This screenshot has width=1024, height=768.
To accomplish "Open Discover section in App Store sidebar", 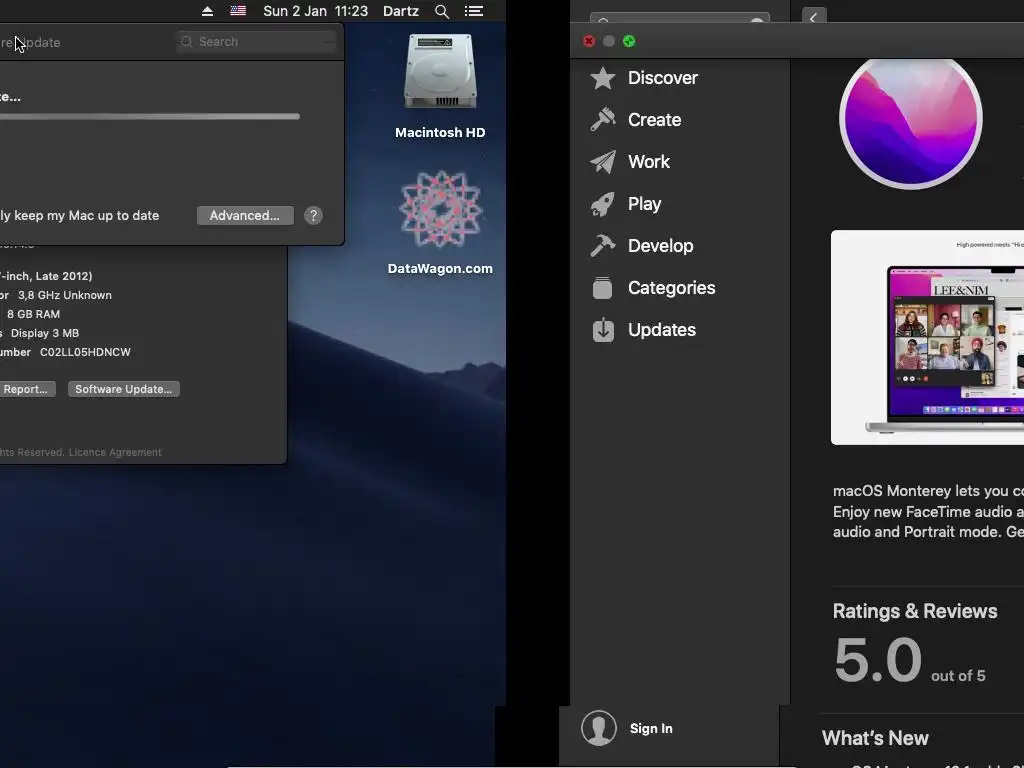I will pyautogui.click(x=662, y=78).
